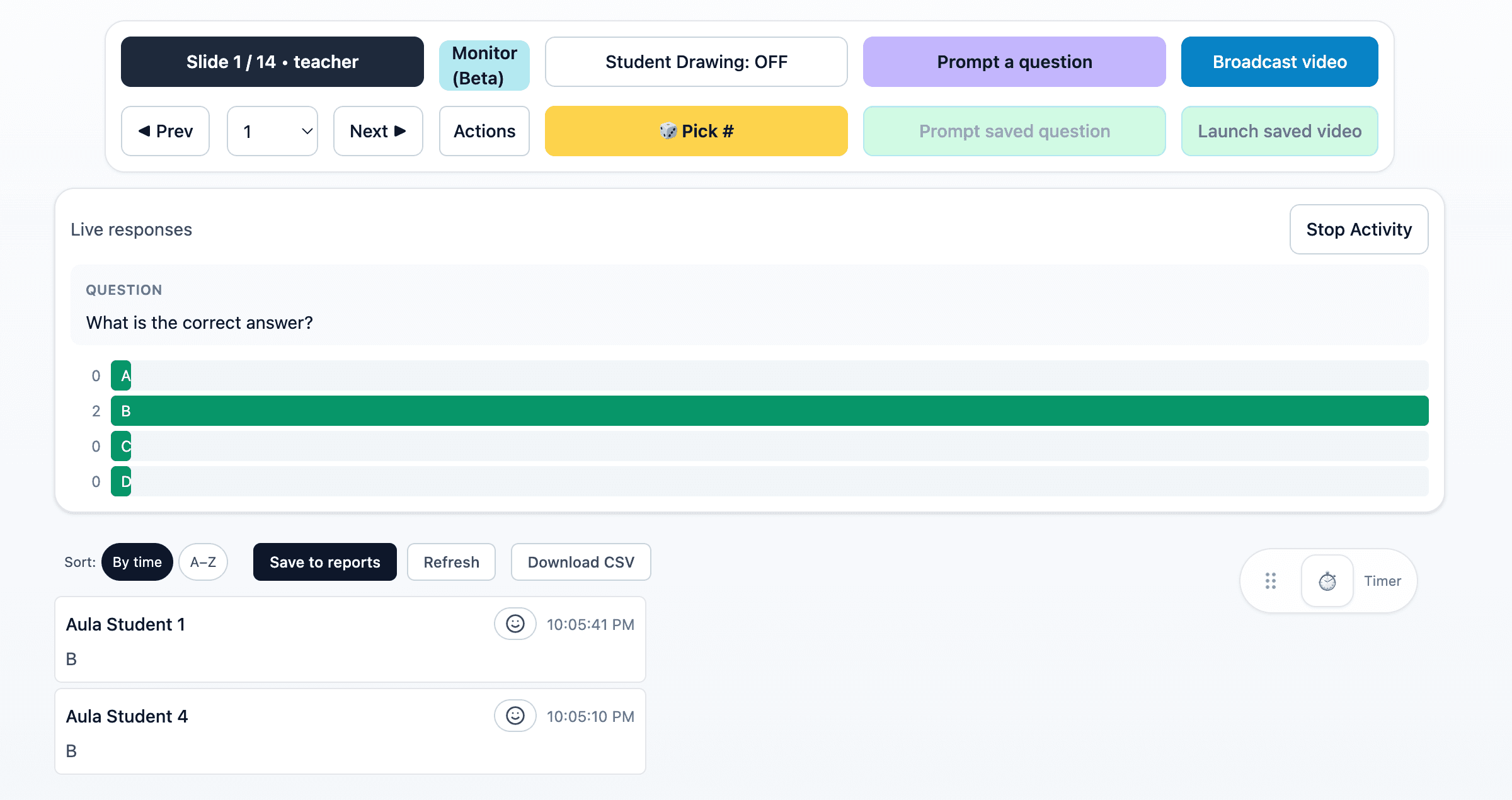Go back using the Prev arrow
Viewport: 1512px width, 800px height.
tap(165, 131)
